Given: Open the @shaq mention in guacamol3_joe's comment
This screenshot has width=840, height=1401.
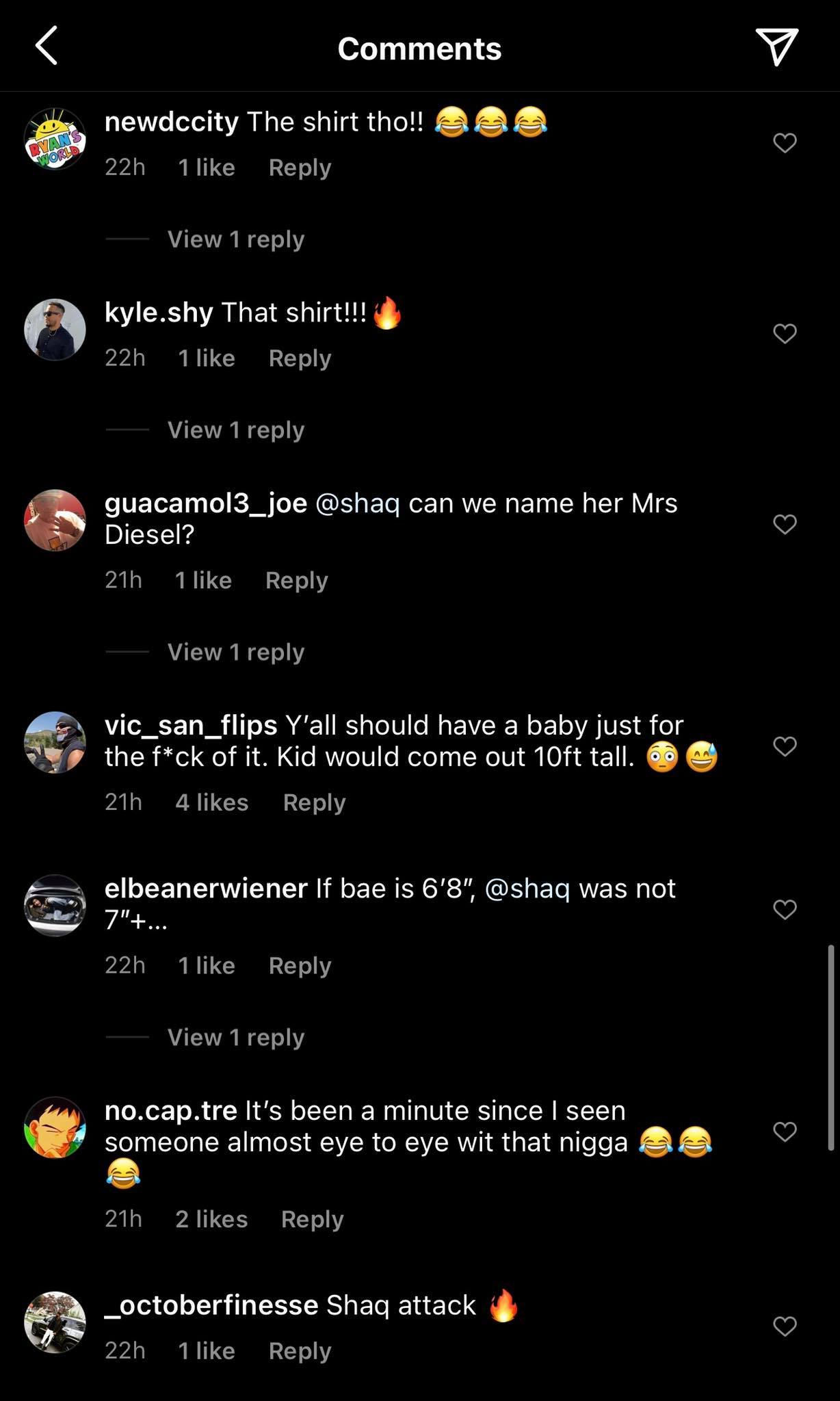Looking at the screenshot, I should click(x=357, y=503).
